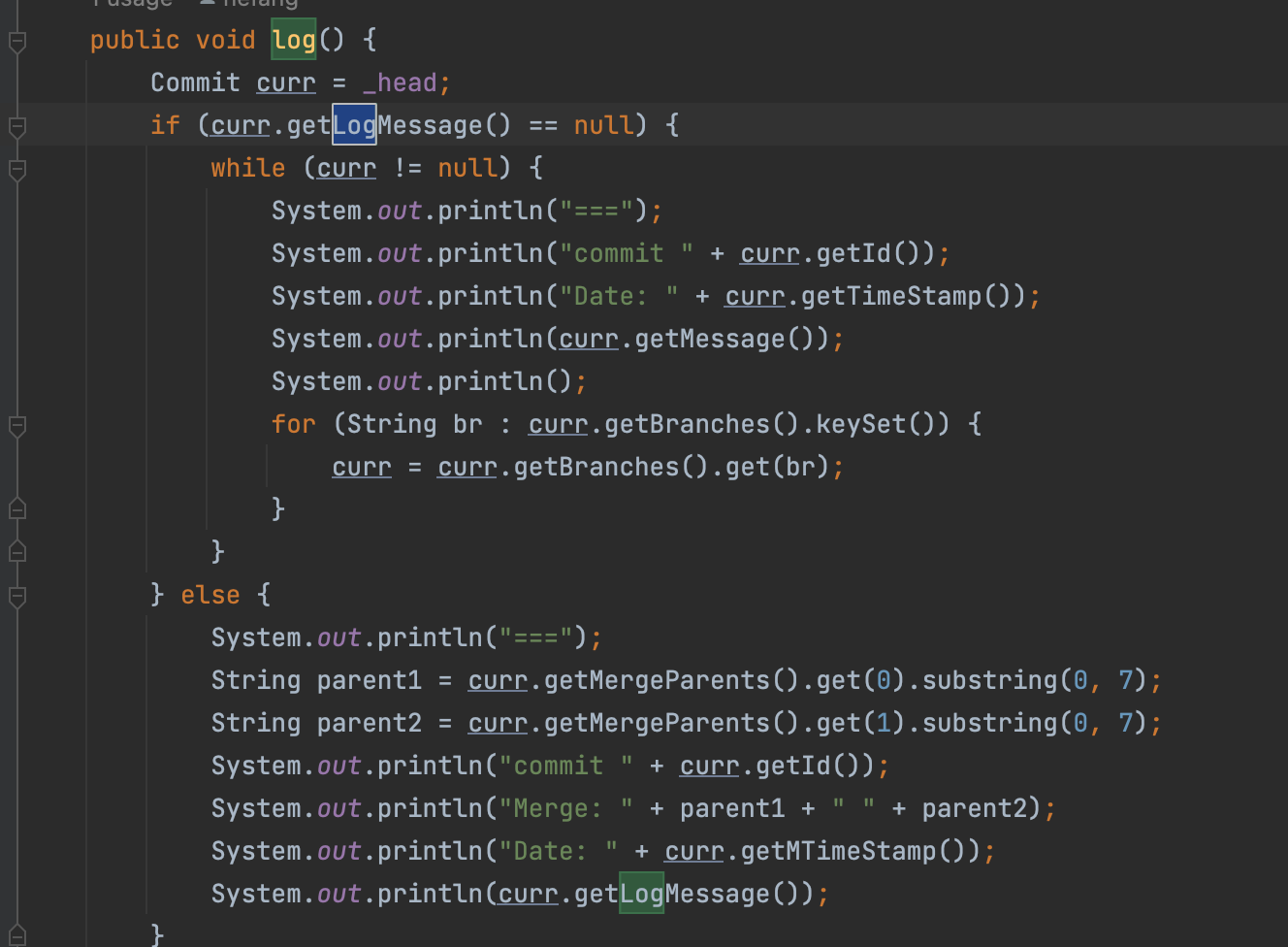Click fold end marker of while loop

coord(16,550)
